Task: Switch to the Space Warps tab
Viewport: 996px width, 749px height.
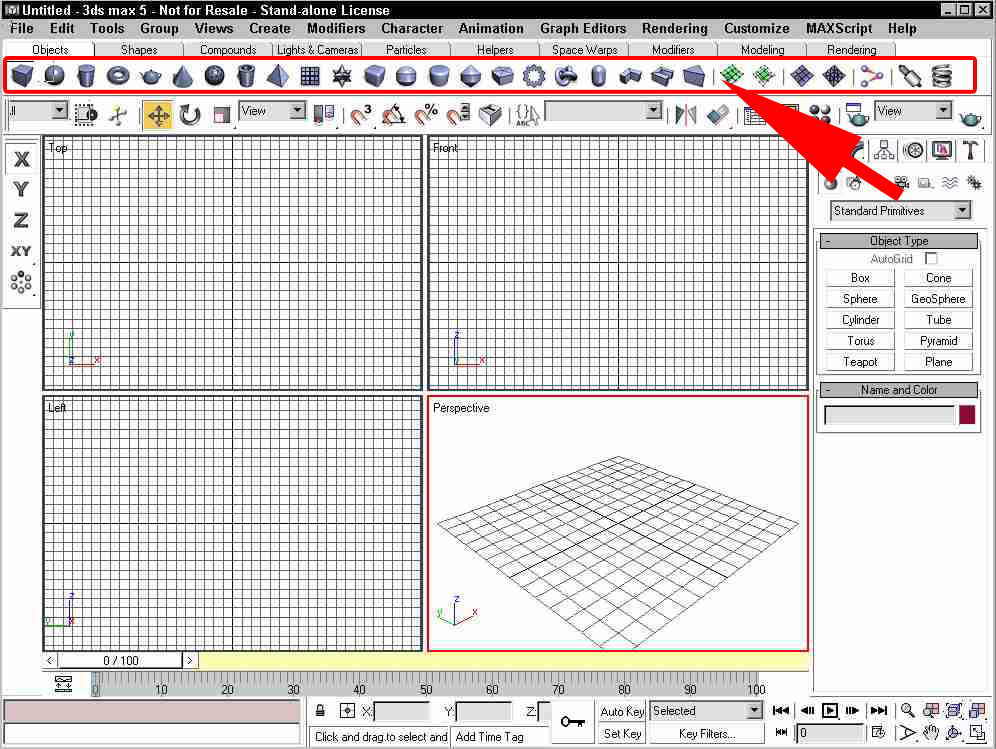Action: tap(584, 50)
